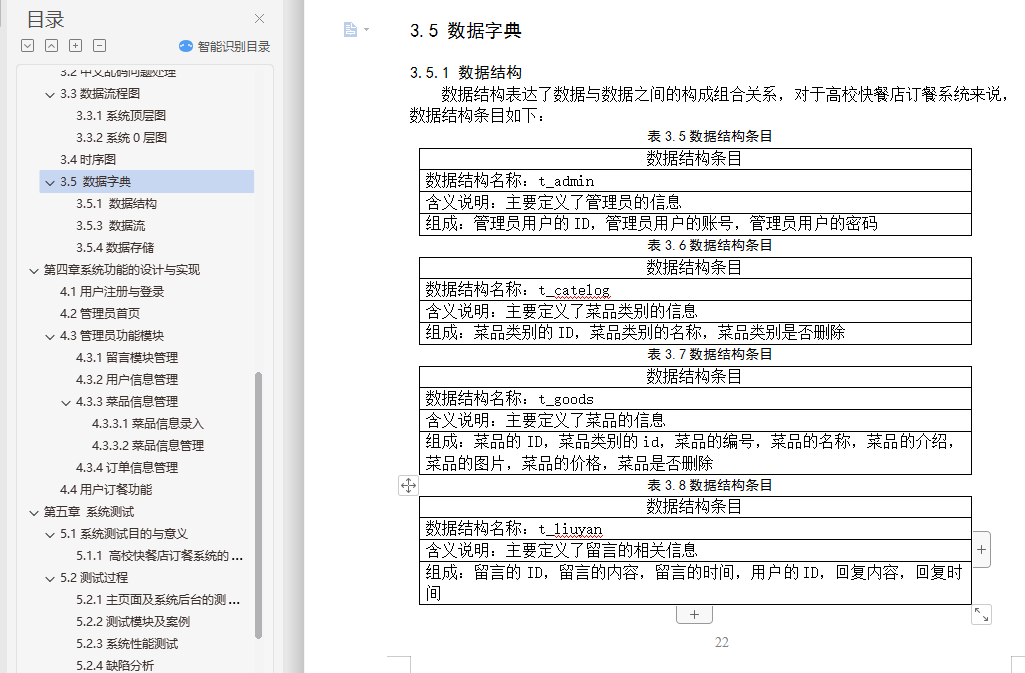Screen dimensions: 1025x673
Task: Collapse the 4.3 管理员功能模块 node
Action: pyautogui.click(x=50, y=336)
